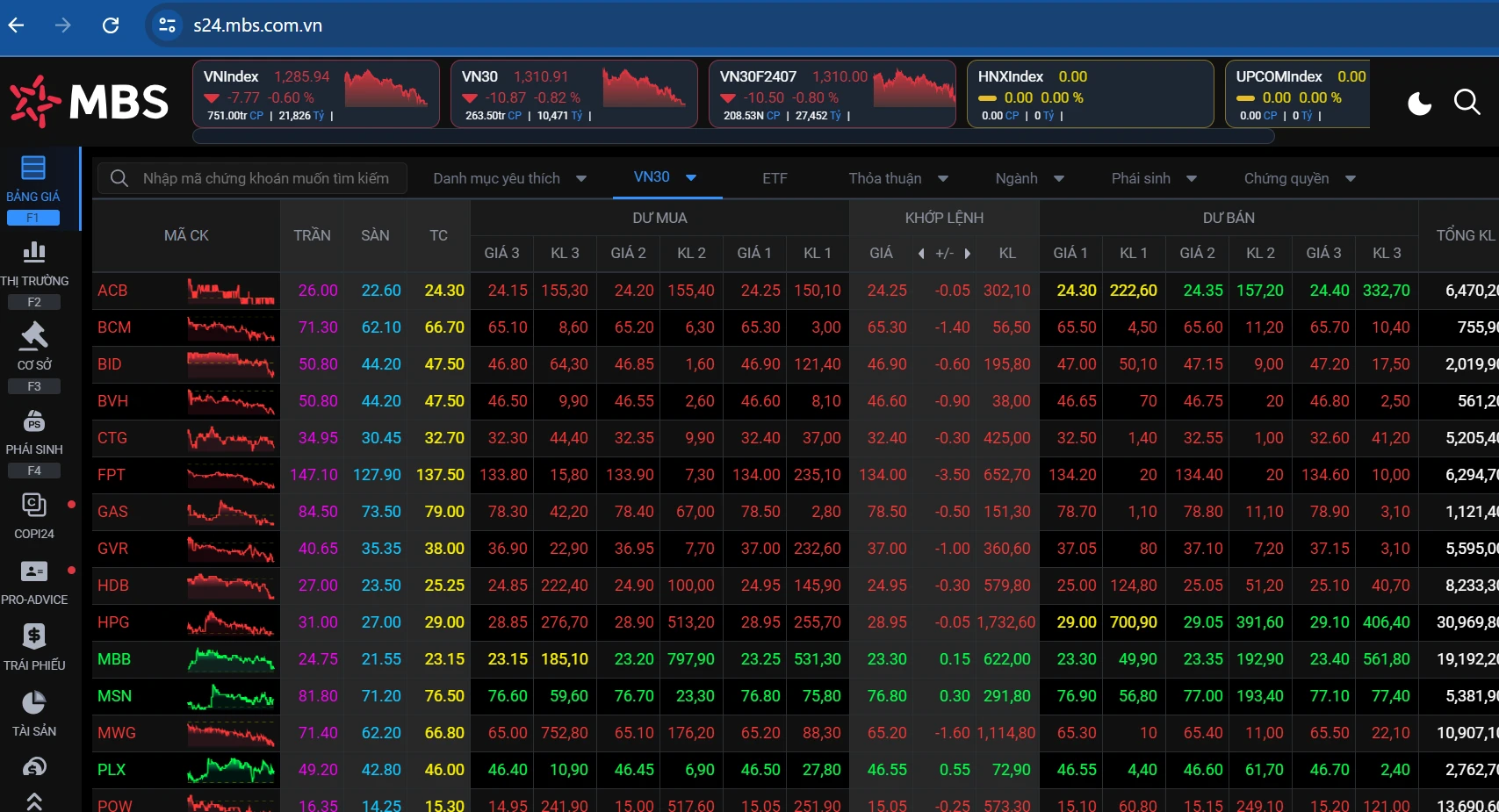Screen dimensions: 1499x812
Task: Open the COPI24 sidebar icon
Action: (34, 505)
